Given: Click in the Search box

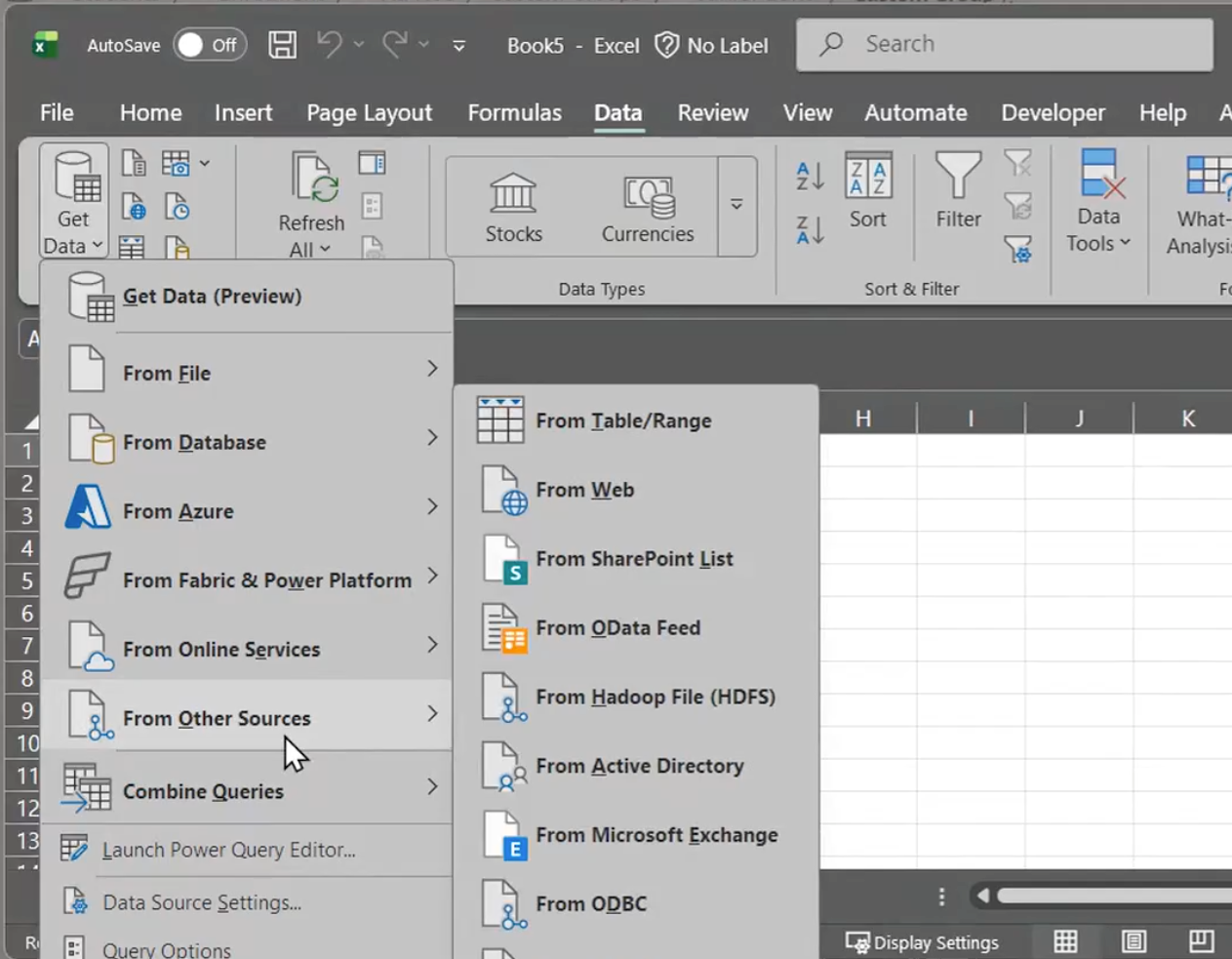Looking at the screenshot, I should [x=1005, y=44].
